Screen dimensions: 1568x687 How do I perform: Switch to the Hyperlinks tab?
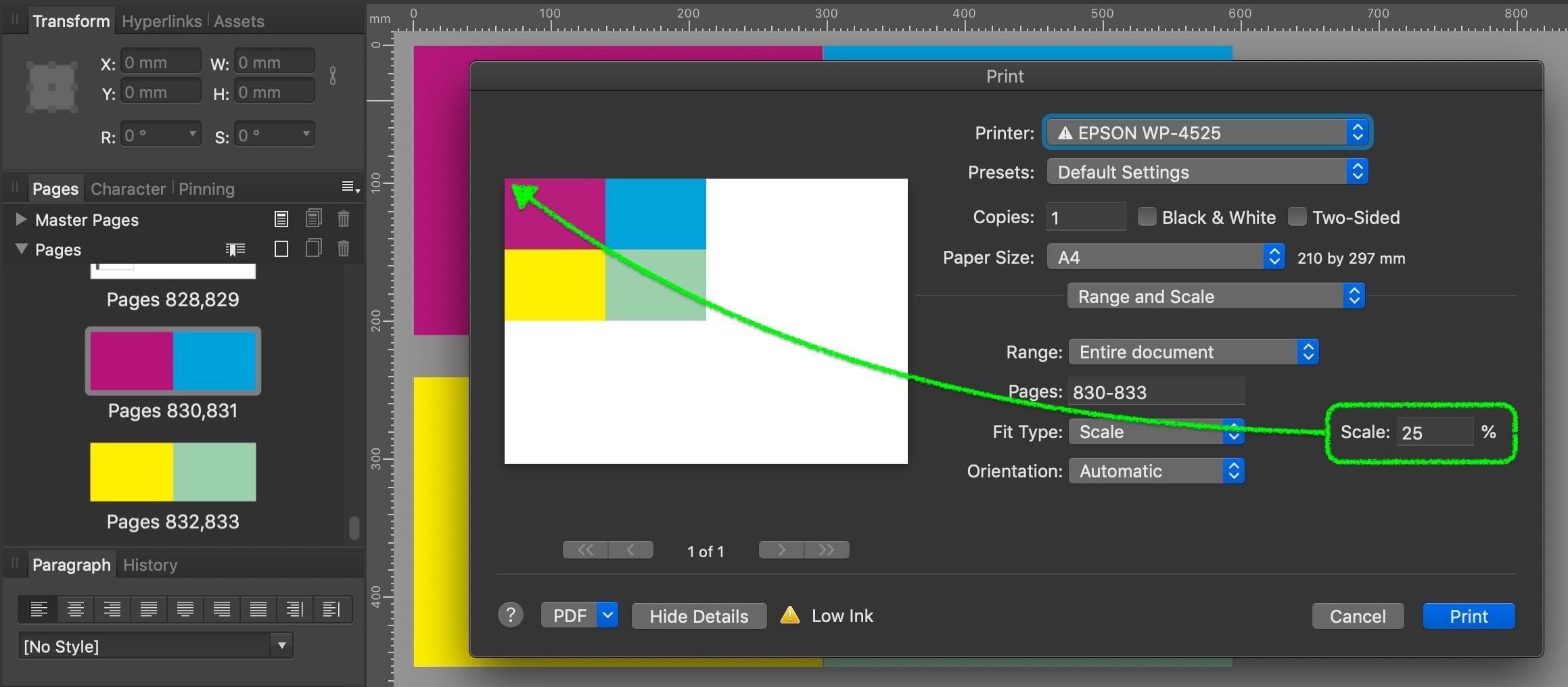point(162,21)
